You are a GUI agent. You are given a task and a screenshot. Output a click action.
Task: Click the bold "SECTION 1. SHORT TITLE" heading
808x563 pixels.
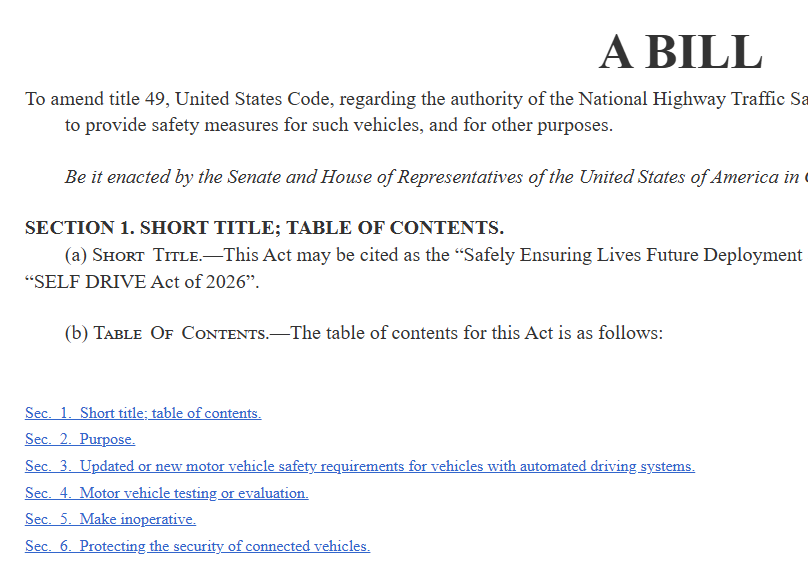click(x=264, y=228)
